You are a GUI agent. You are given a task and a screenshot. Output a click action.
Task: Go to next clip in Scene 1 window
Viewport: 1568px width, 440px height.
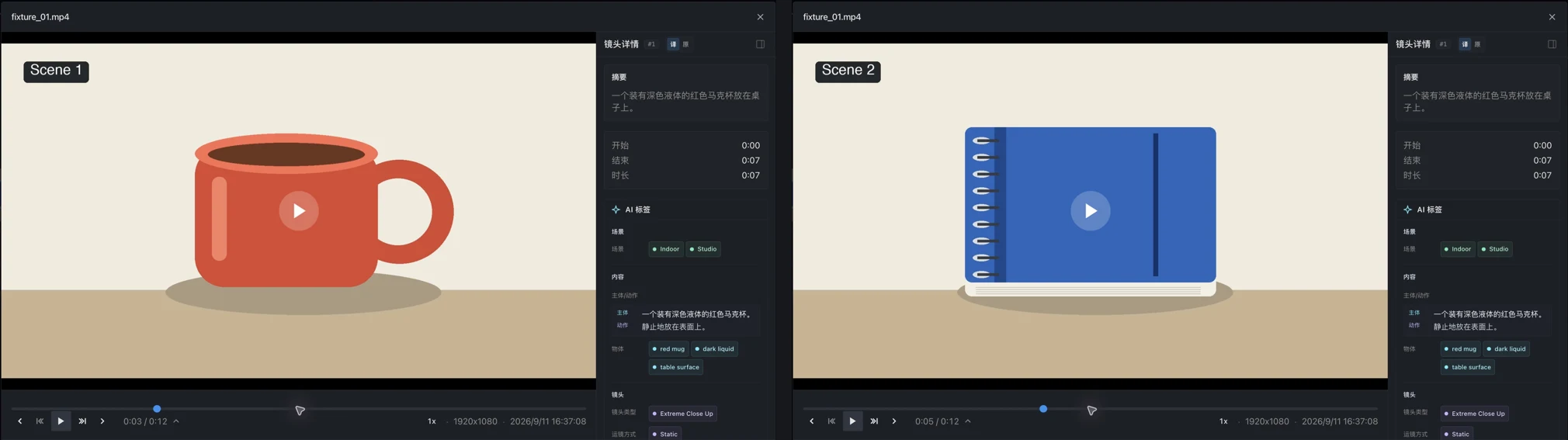click(102, 421)
